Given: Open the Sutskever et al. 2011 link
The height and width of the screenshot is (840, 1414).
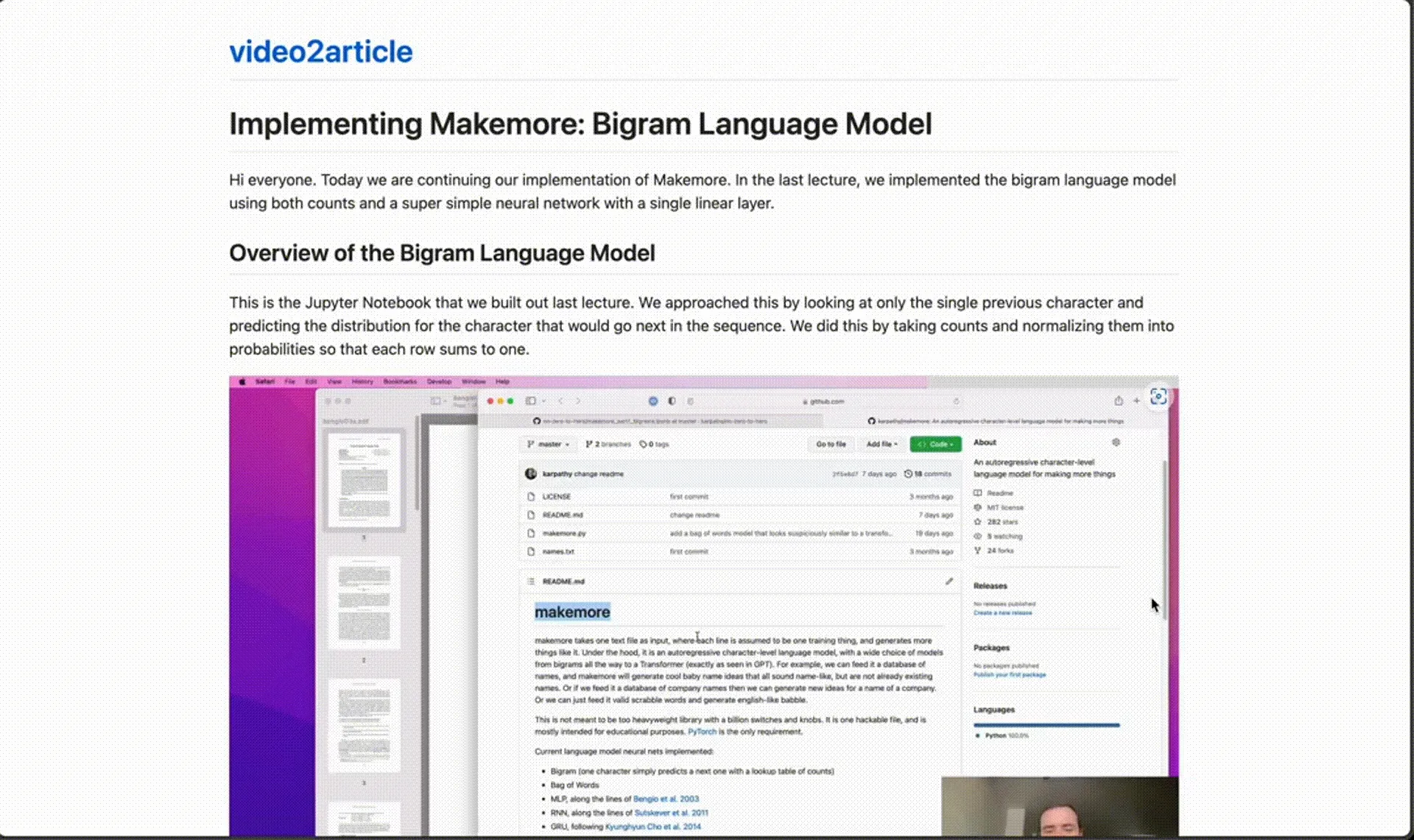Looking at the screenshot, I should pos(671,813).
